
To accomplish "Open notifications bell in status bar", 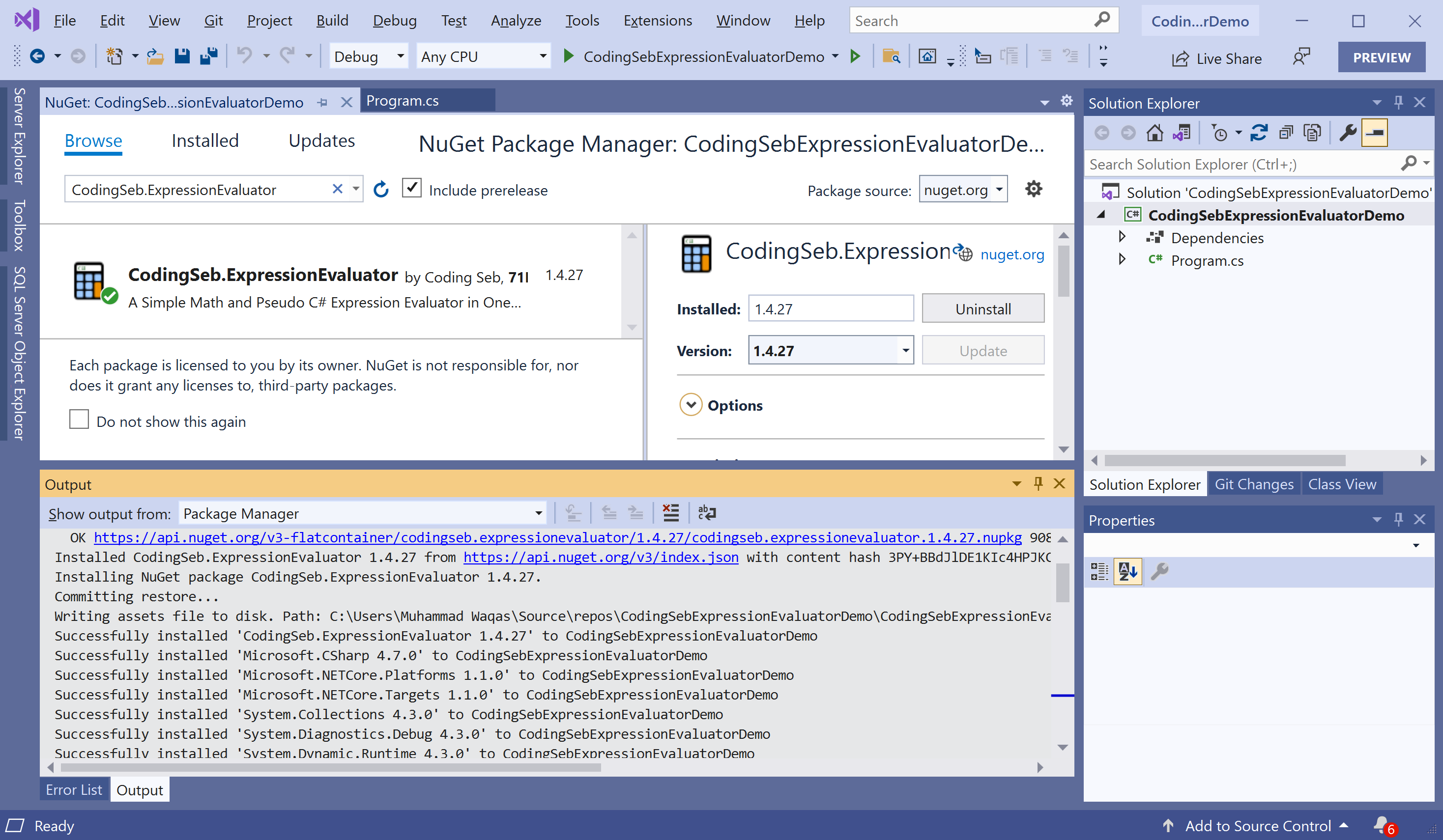I will point(1383,825).
